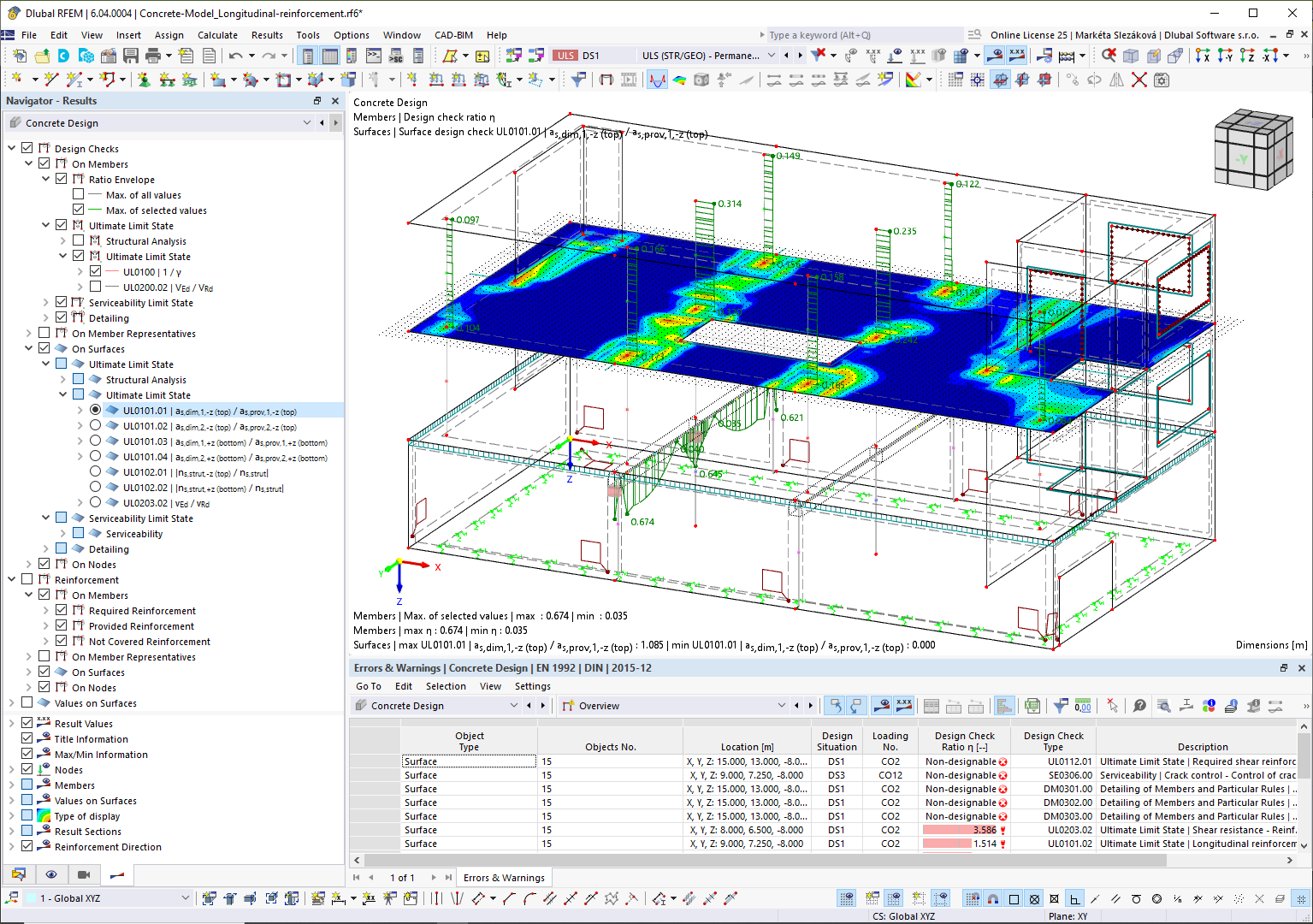Open the script console icon
The height and width of the screenshot is (924, 1313).
click(x=374, y=56)
